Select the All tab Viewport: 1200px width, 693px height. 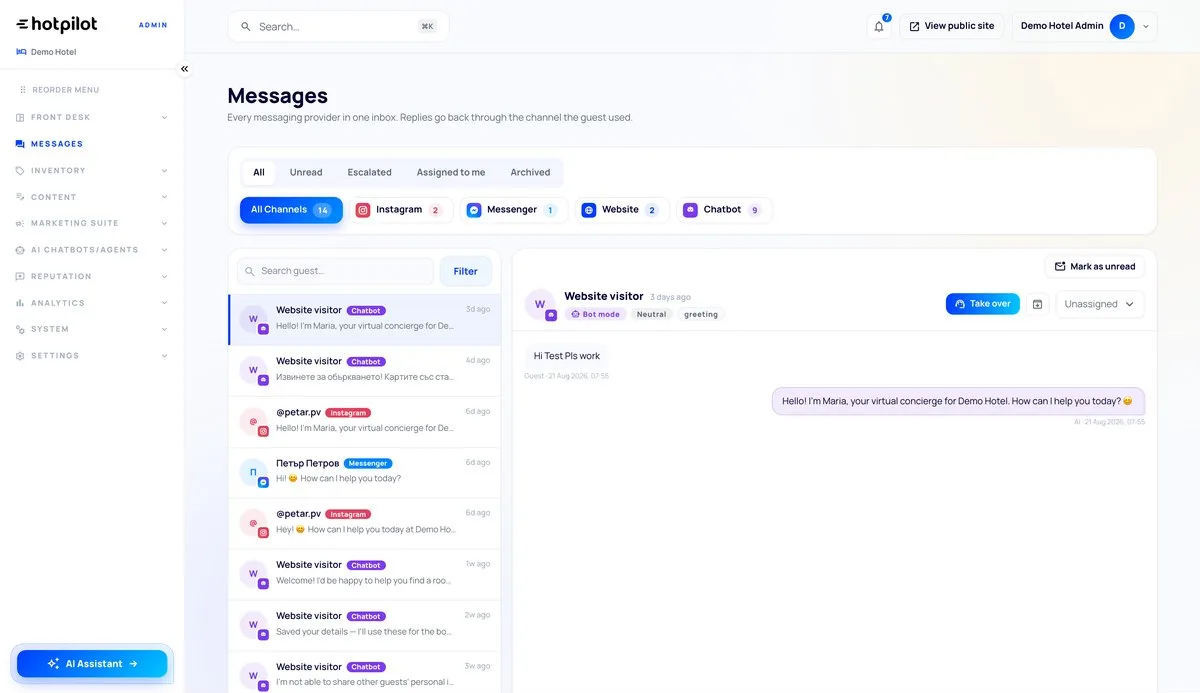tap(259, 172)
